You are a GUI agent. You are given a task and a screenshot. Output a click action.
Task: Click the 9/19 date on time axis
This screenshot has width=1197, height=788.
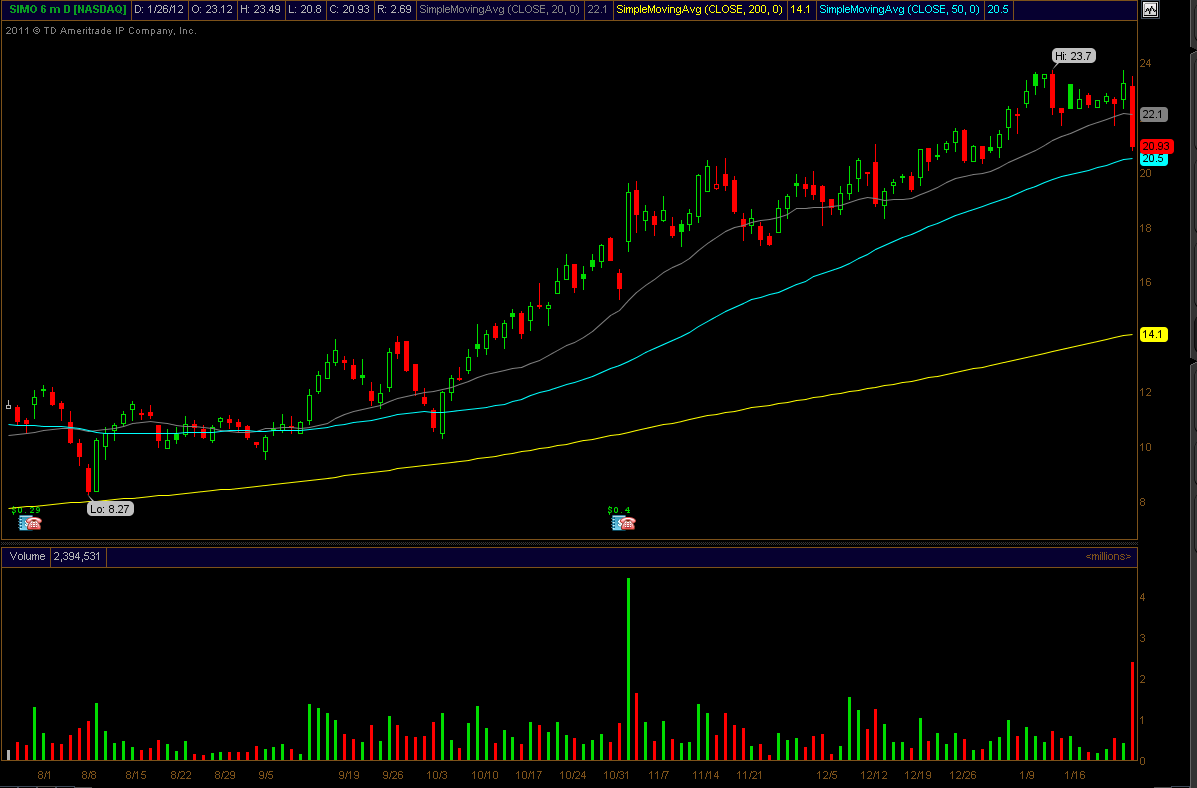pos(348,776)
